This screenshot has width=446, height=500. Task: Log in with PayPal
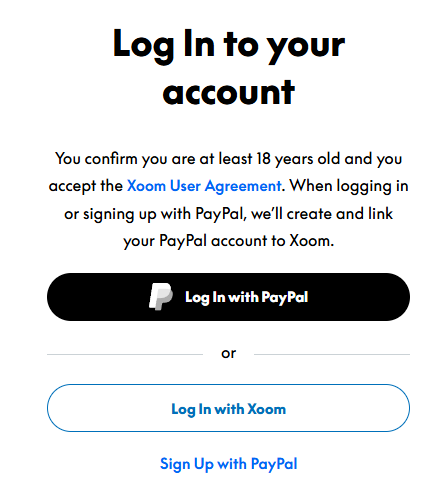(x=228, y=297)
